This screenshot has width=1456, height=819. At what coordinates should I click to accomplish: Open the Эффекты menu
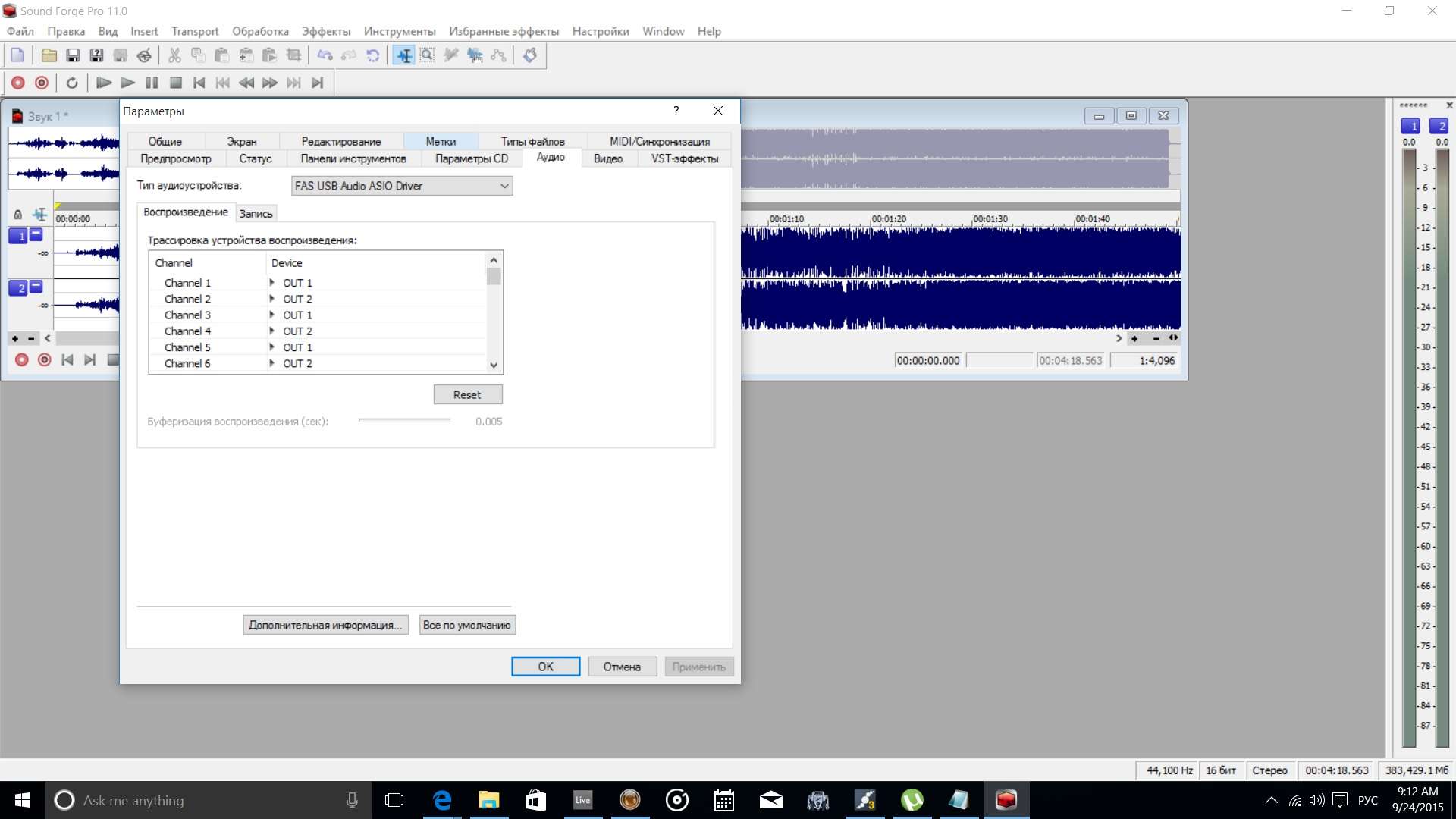326,31
